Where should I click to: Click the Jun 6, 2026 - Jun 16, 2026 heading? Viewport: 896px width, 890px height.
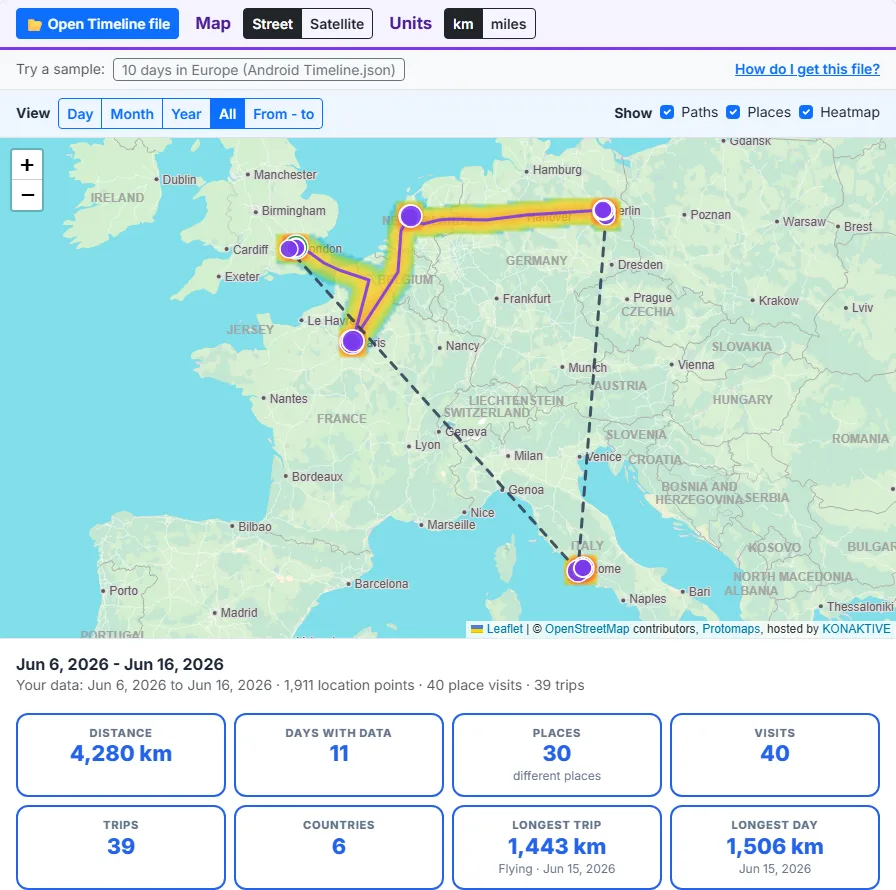click(120, 664)
